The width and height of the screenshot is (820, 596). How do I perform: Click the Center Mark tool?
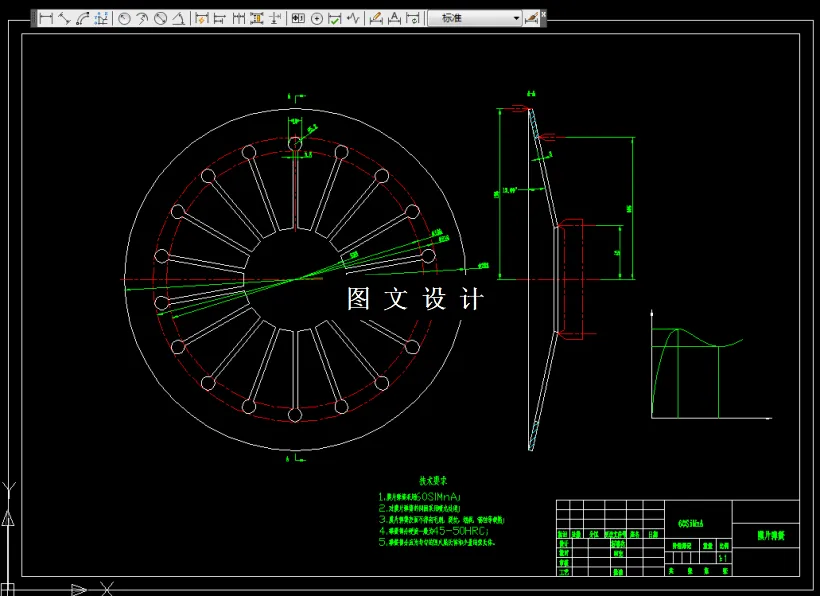(x=317, y=18)
